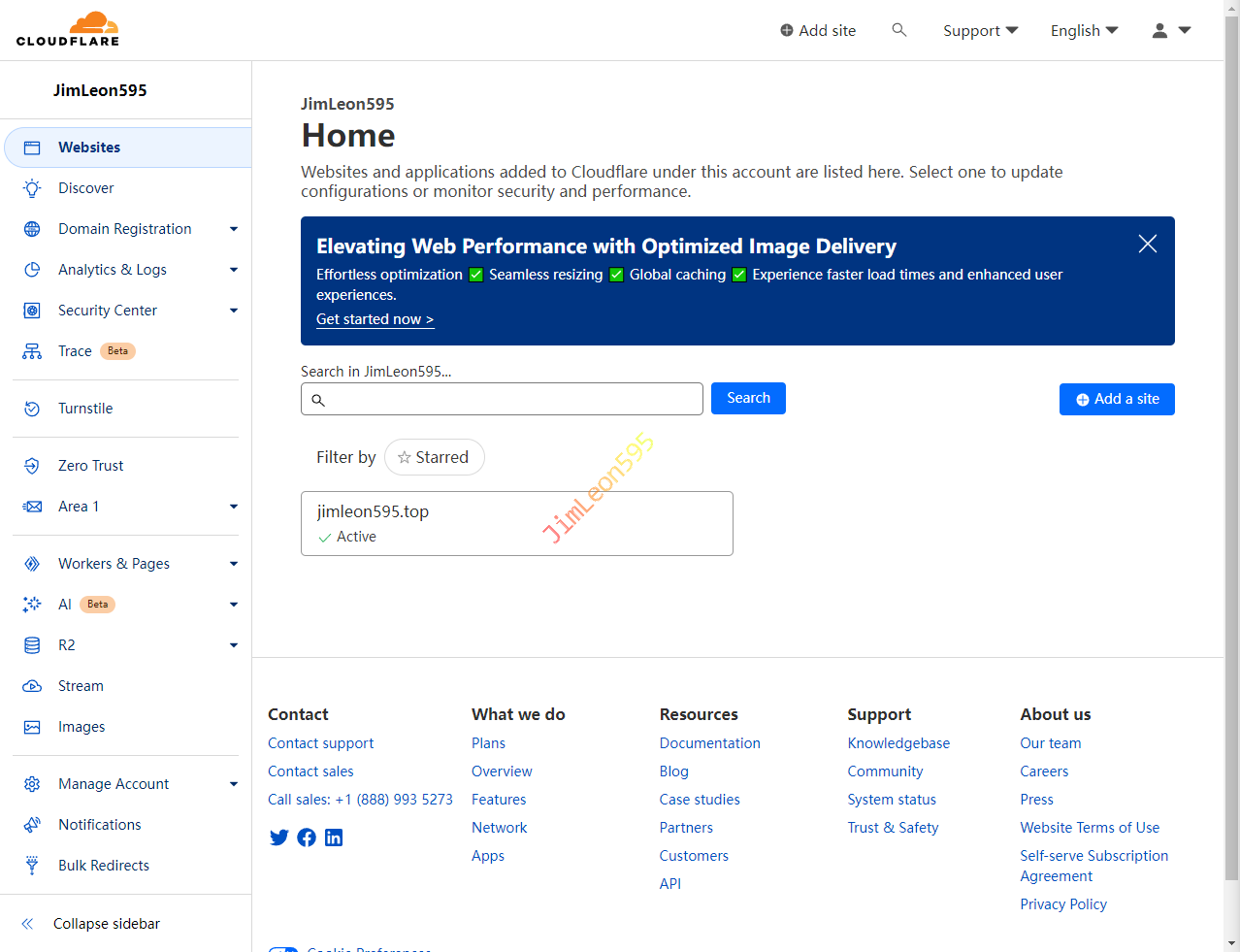Viewport: 1240px width, 952px height.
Task: Open Zero Trust from the sidebar
Action: pyautogui.click(x=90, y=466)
